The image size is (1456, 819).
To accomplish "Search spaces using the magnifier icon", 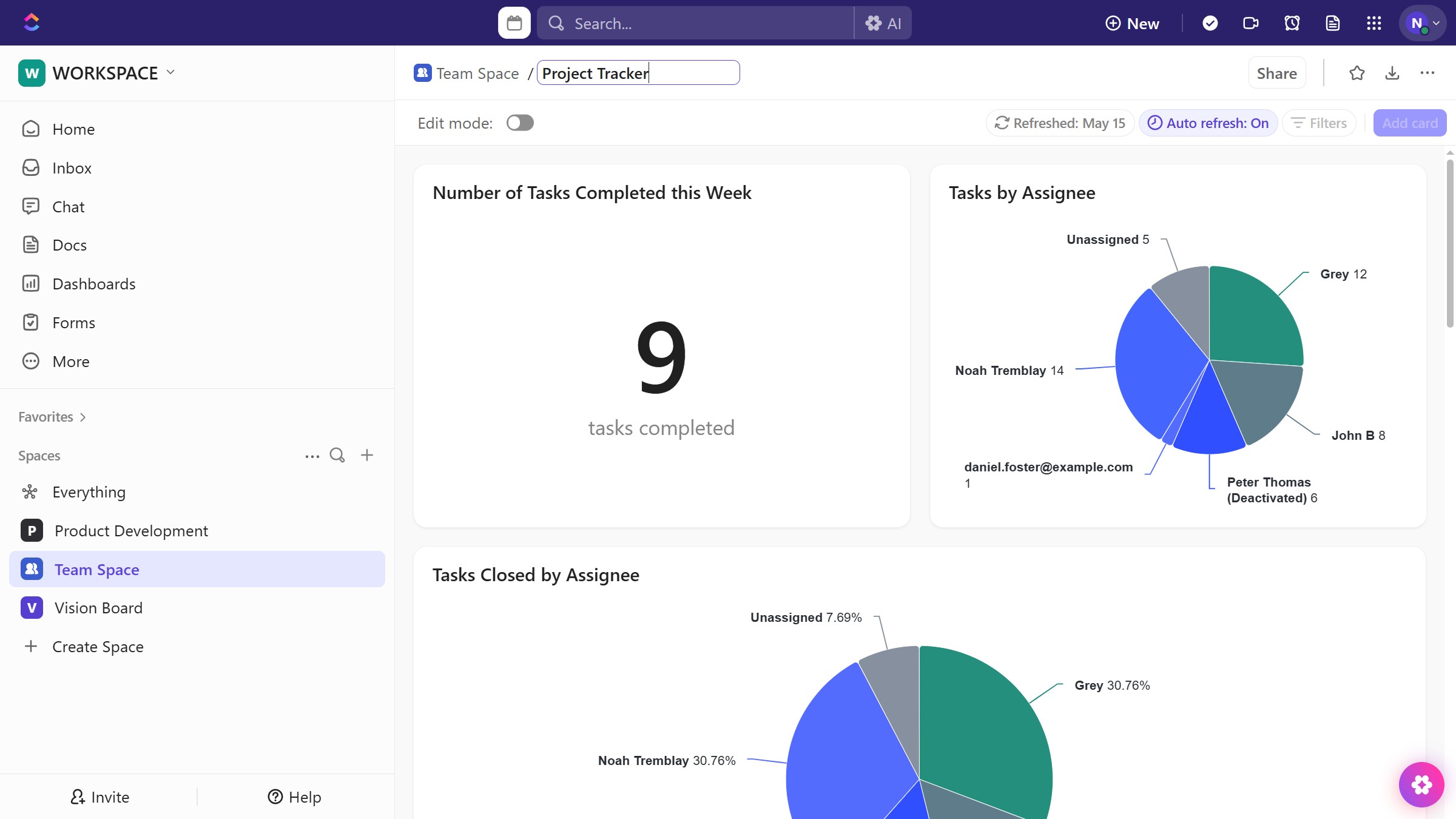I will (x=337, y=455).
